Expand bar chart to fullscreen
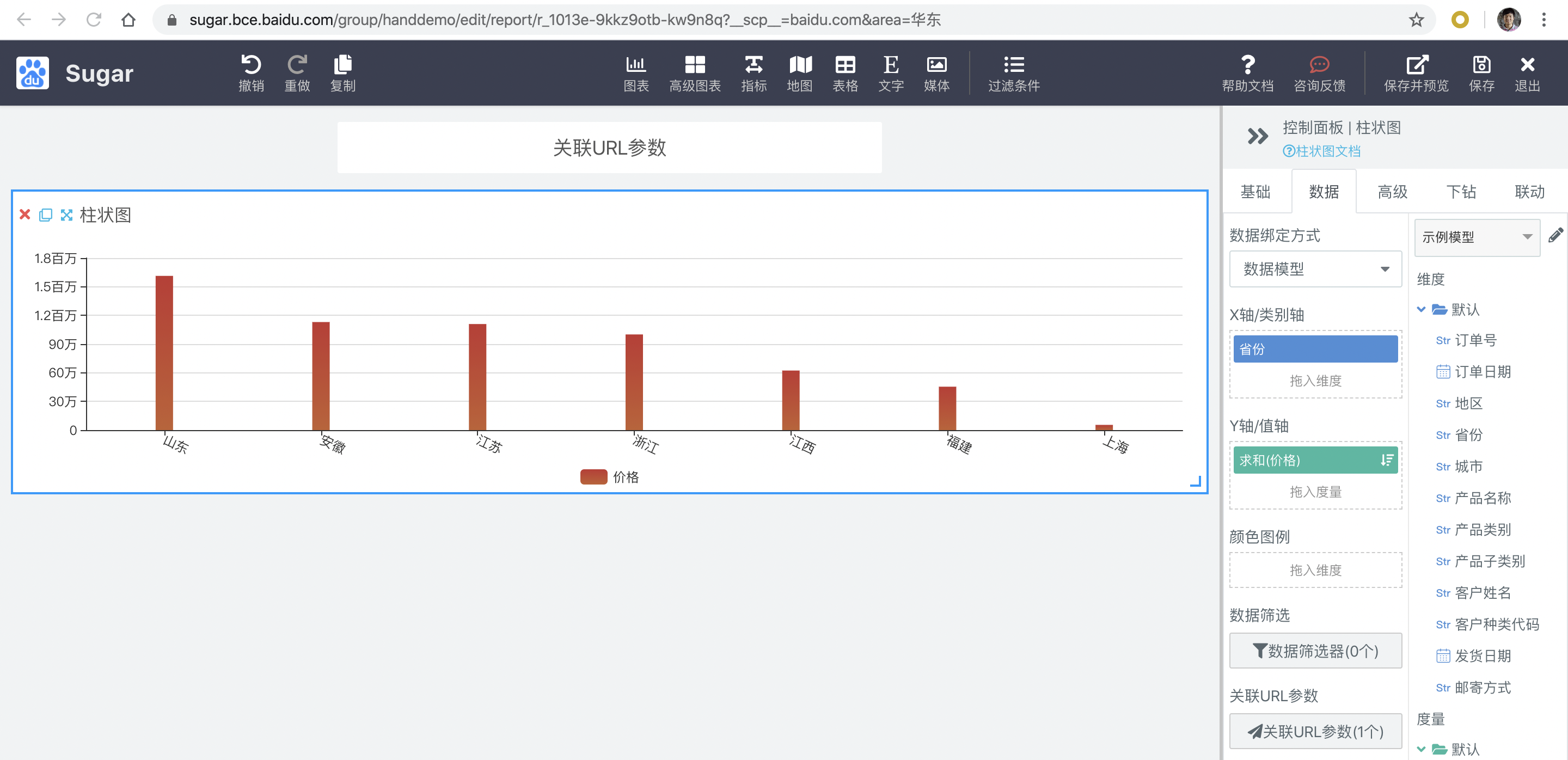 coord(66,214)
